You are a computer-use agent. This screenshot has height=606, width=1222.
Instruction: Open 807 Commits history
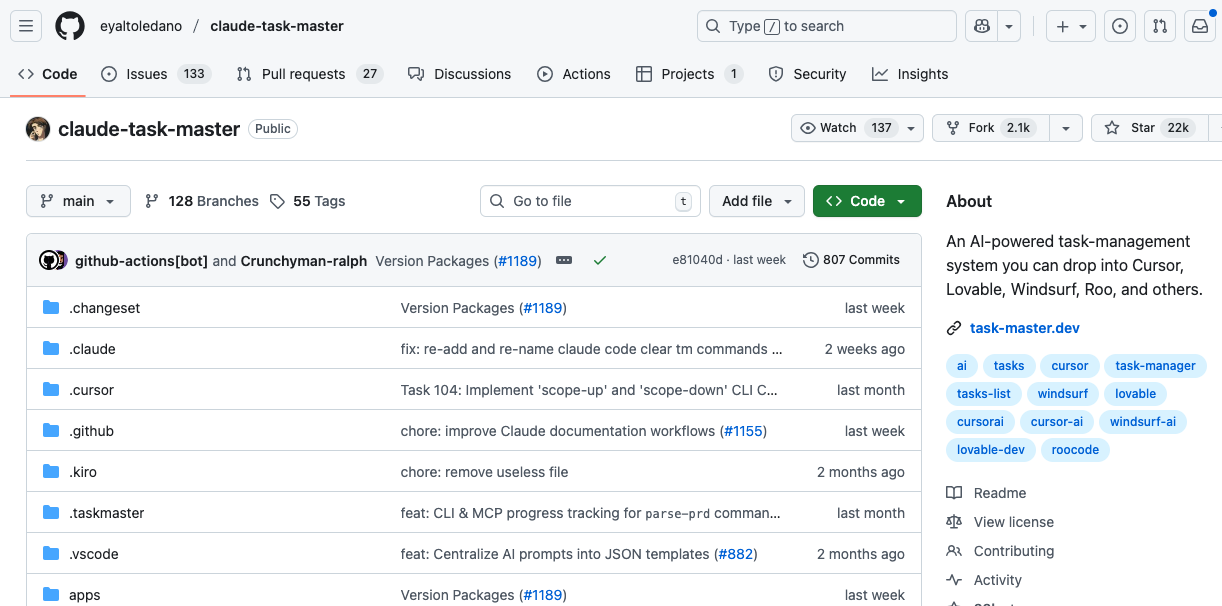[851, 260]
